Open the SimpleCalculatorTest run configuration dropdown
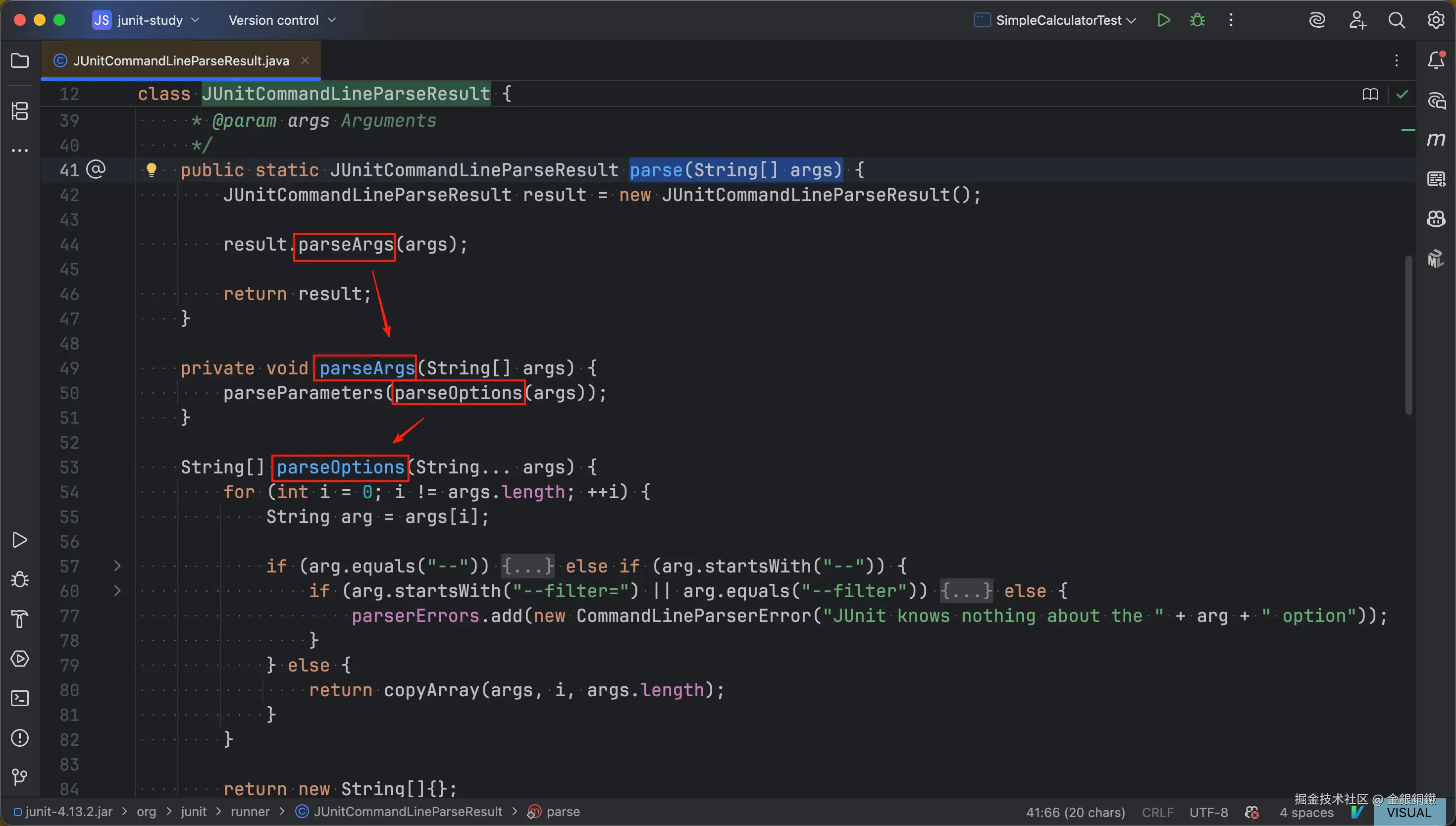Screen dimensions: 1456x826 (x=1058, y=20)
